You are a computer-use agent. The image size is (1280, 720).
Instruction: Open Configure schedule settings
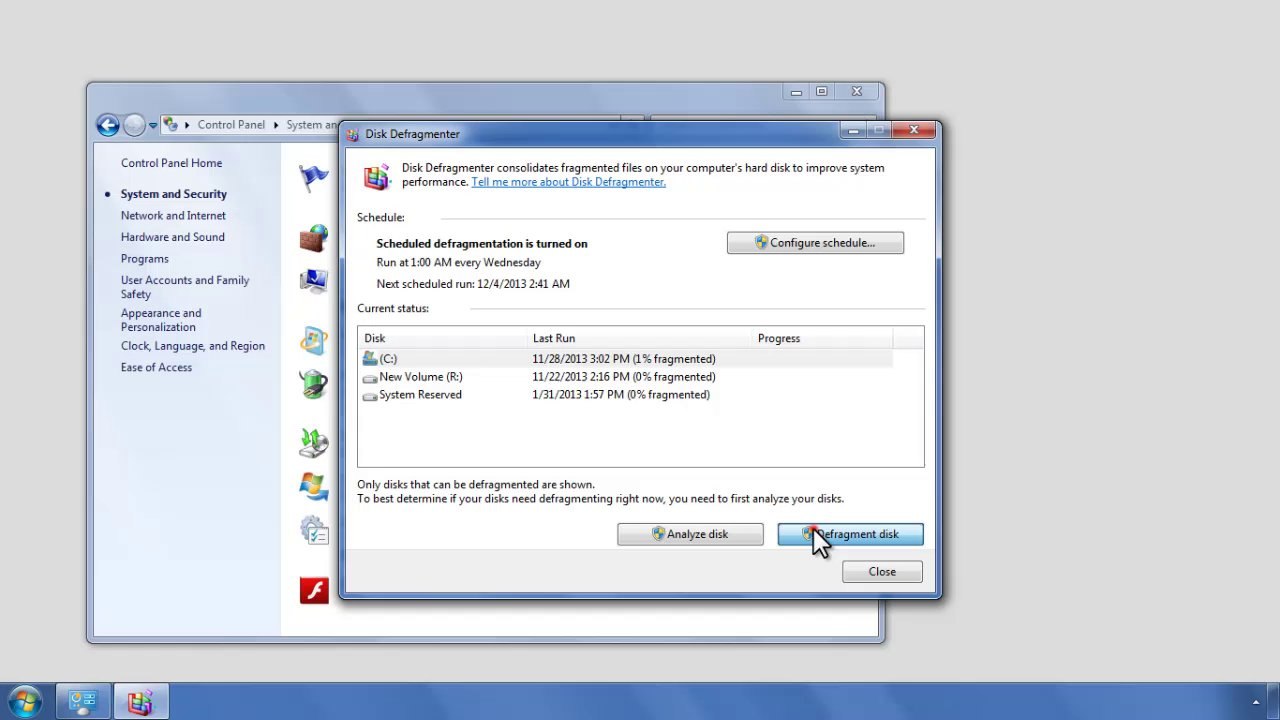815,243
